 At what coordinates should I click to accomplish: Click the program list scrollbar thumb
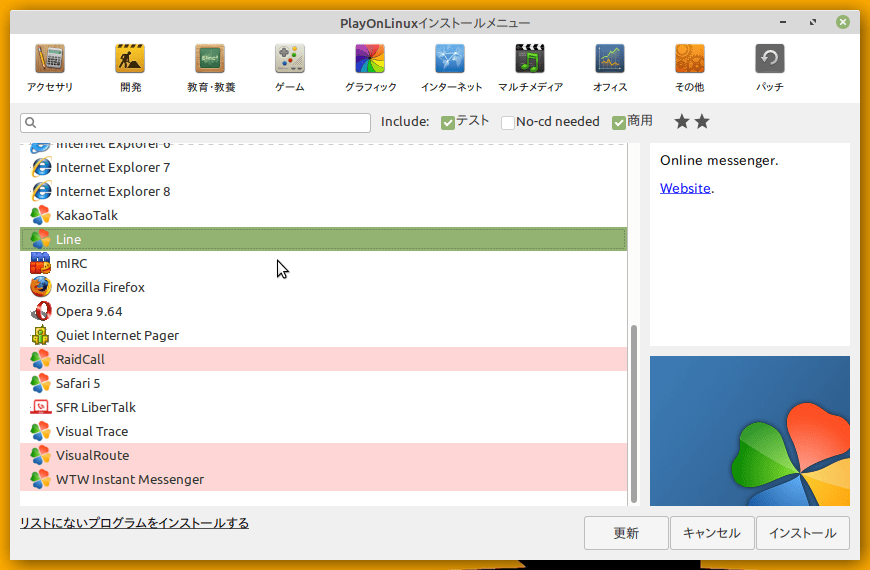634,414
